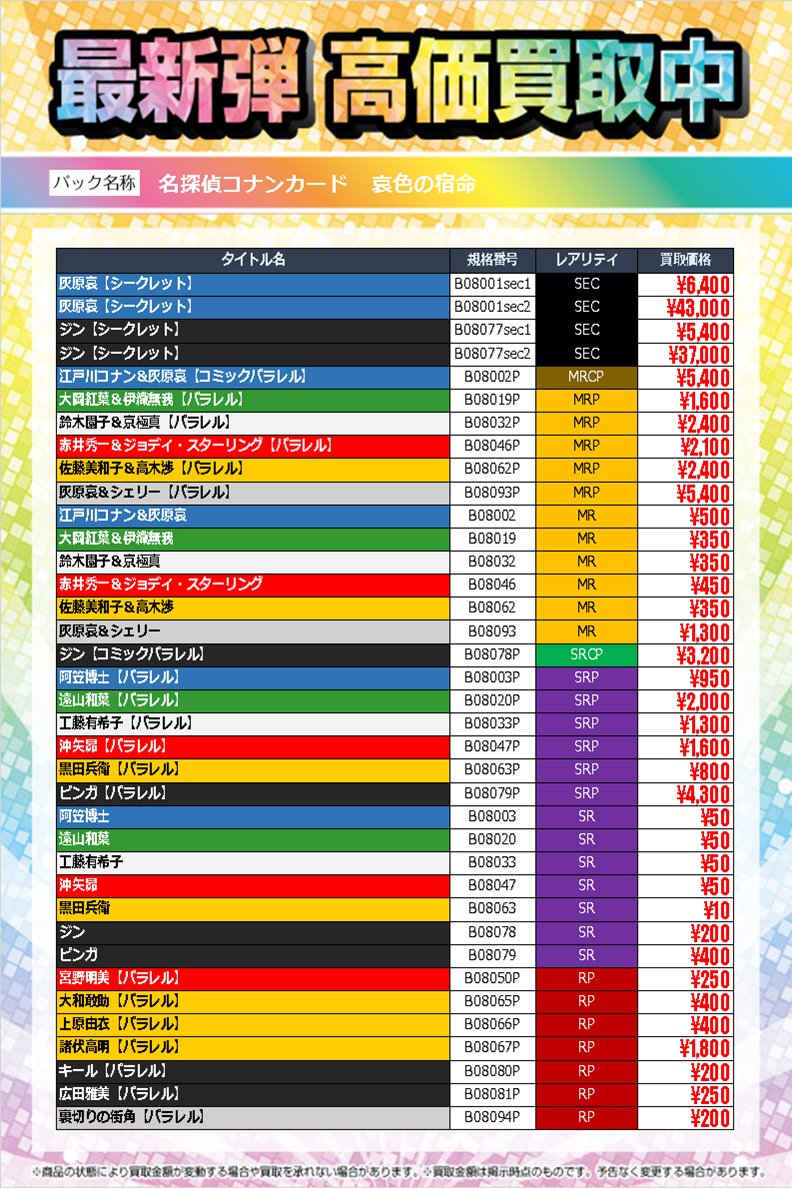The height and width of the screenshot is (1188, 792).
Task: Click the パック名称 label box
Action: click(95, 183)
